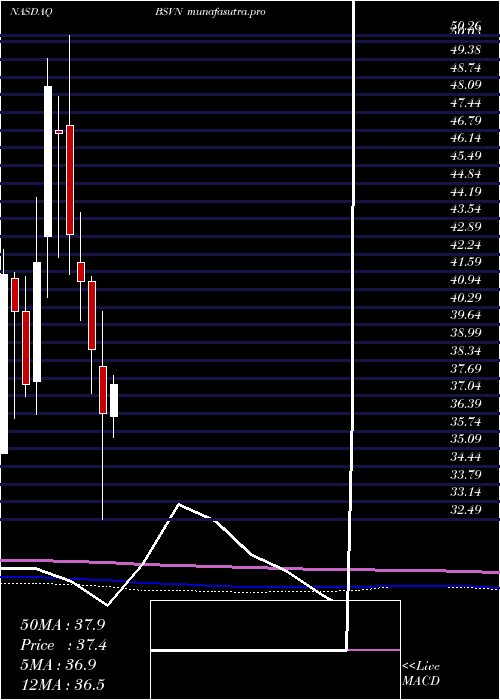
Task: Click the 39.64 price axis label
Action: (x=465, y=315)
